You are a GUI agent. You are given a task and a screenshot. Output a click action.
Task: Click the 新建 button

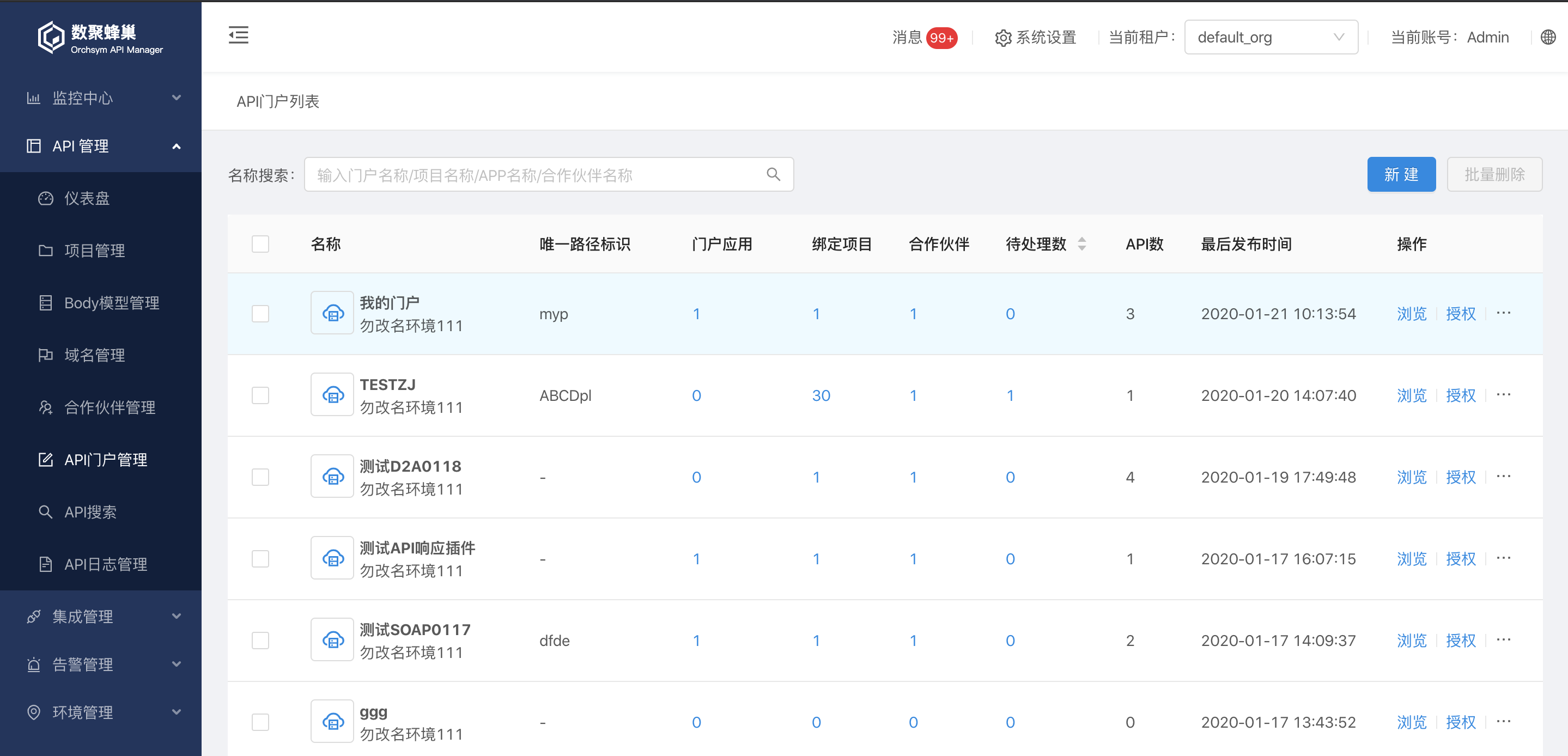coord(1401,175)
